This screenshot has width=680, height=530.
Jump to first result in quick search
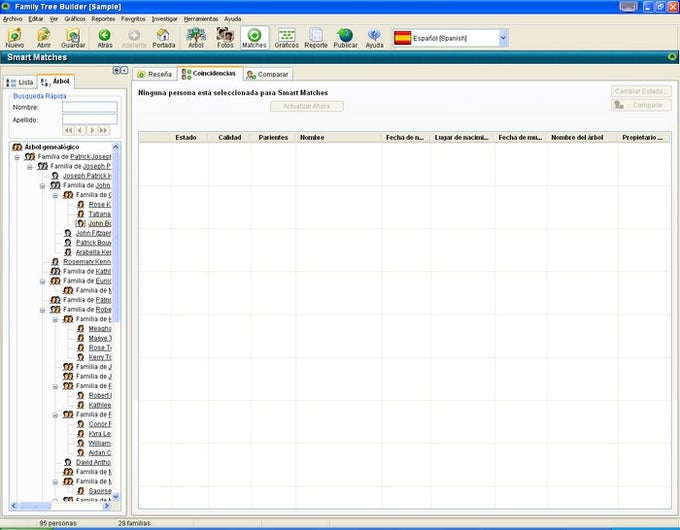[x=69, y=131]
